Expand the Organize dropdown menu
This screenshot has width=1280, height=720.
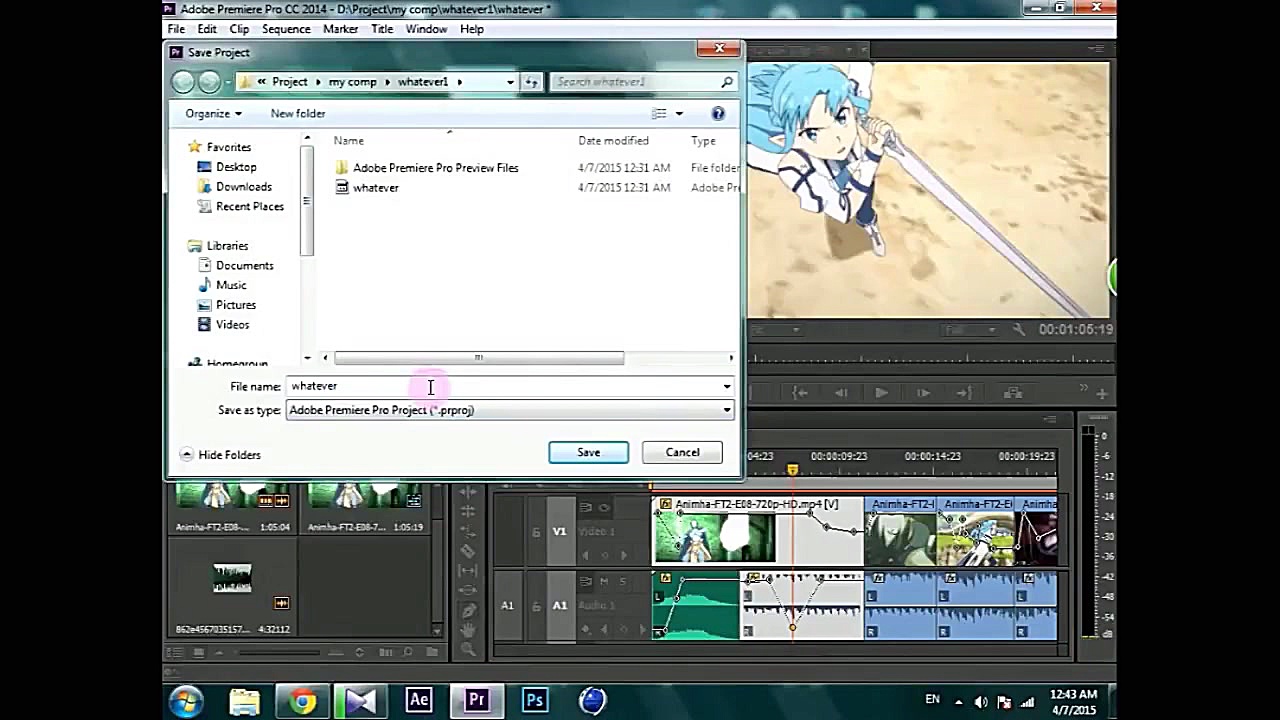coord(213,114)
